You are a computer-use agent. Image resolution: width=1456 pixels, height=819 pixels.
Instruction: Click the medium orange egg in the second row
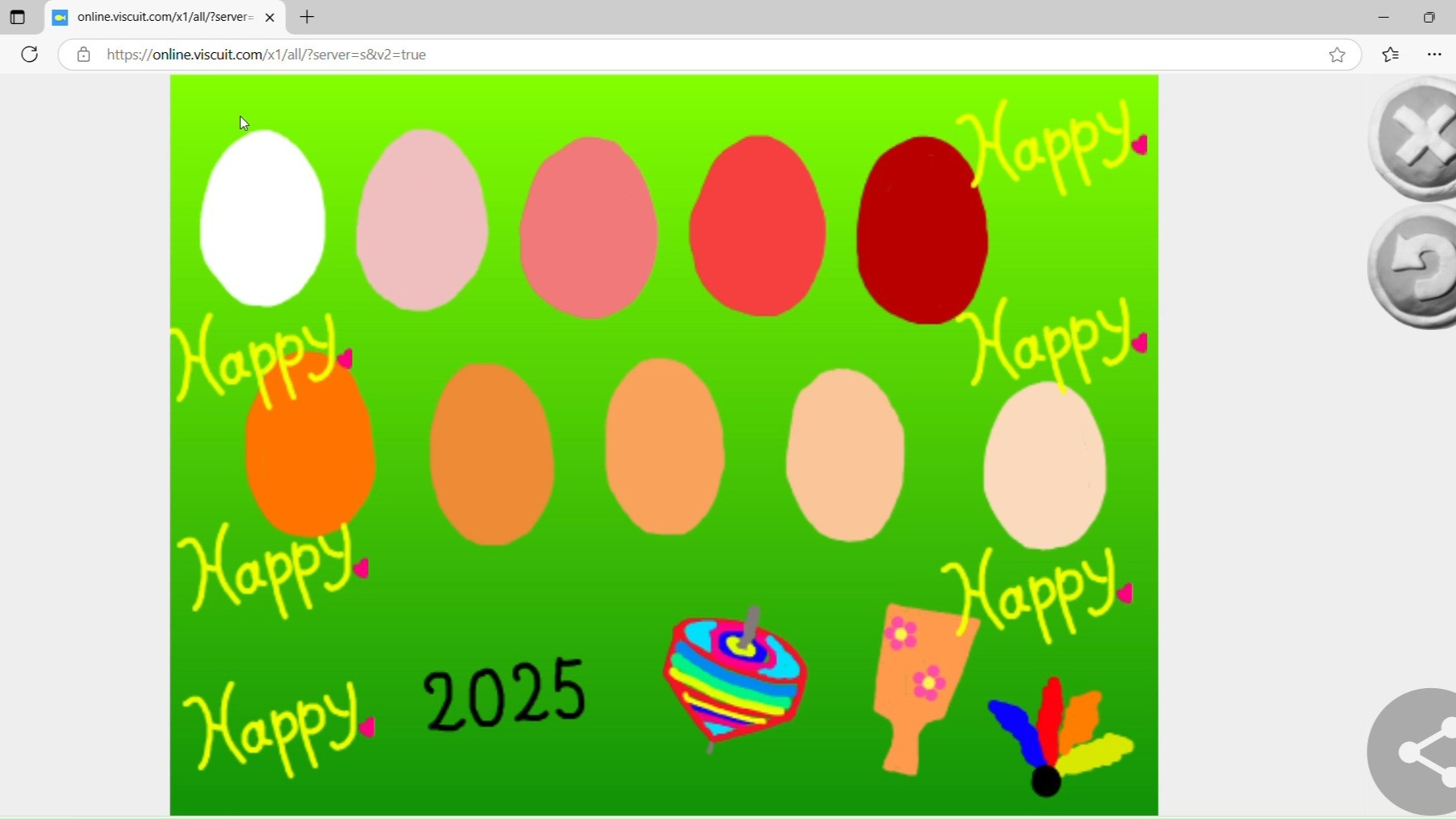tap(491, 454)
